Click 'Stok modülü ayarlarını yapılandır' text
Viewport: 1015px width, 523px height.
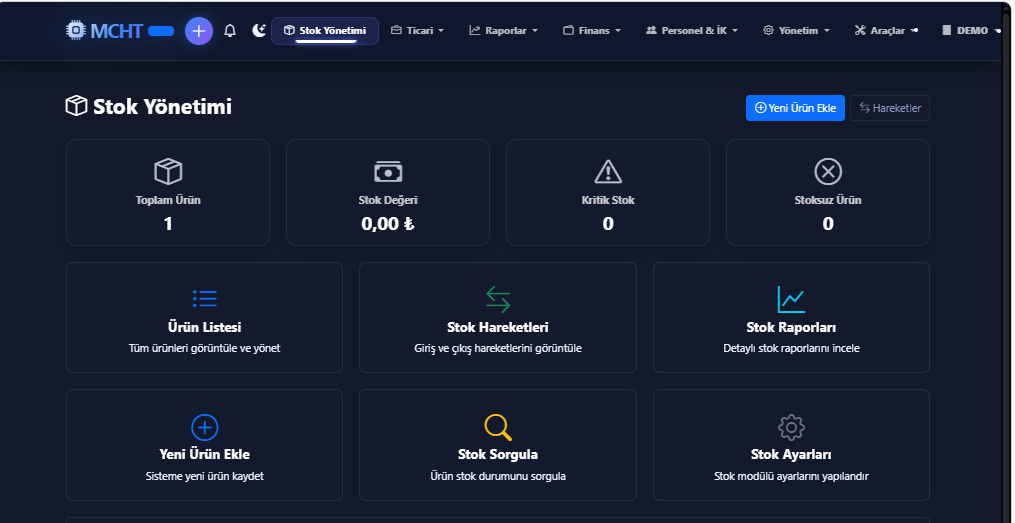791,476
